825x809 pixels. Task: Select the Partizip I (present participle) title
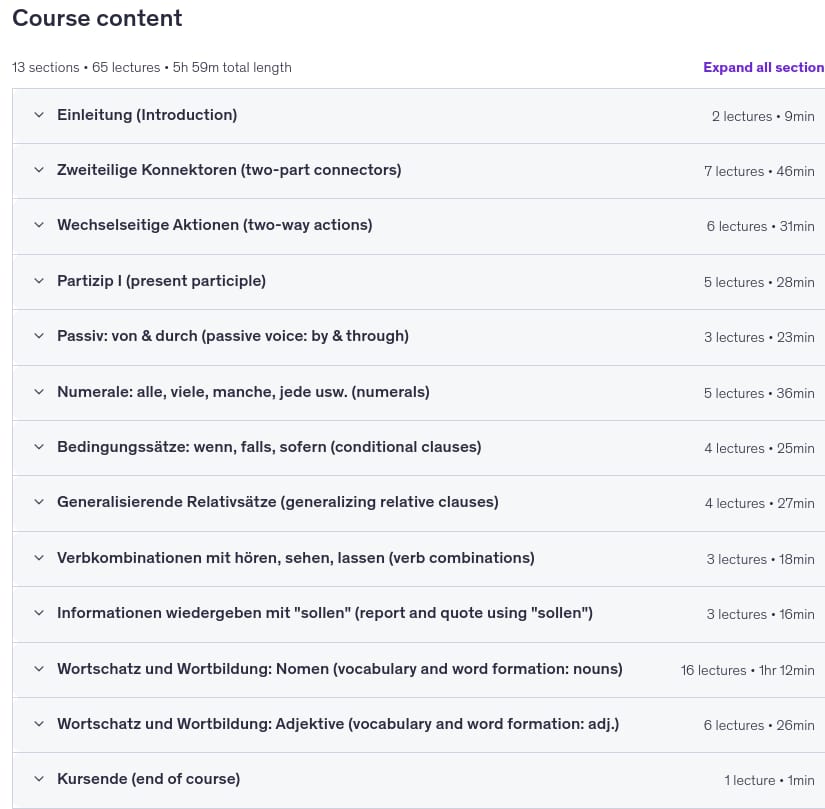point(161,281)
